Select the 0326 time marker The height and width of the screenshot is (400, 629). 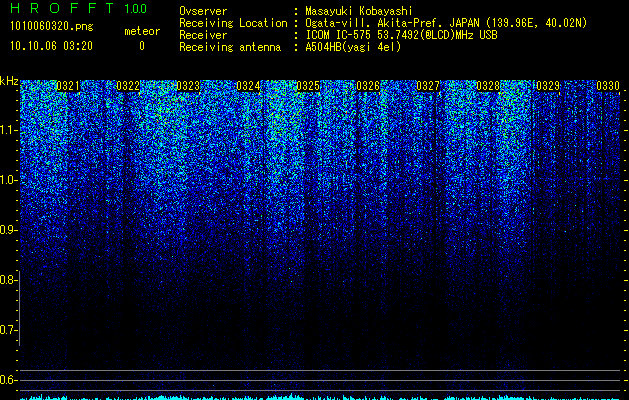click(368, 86)
